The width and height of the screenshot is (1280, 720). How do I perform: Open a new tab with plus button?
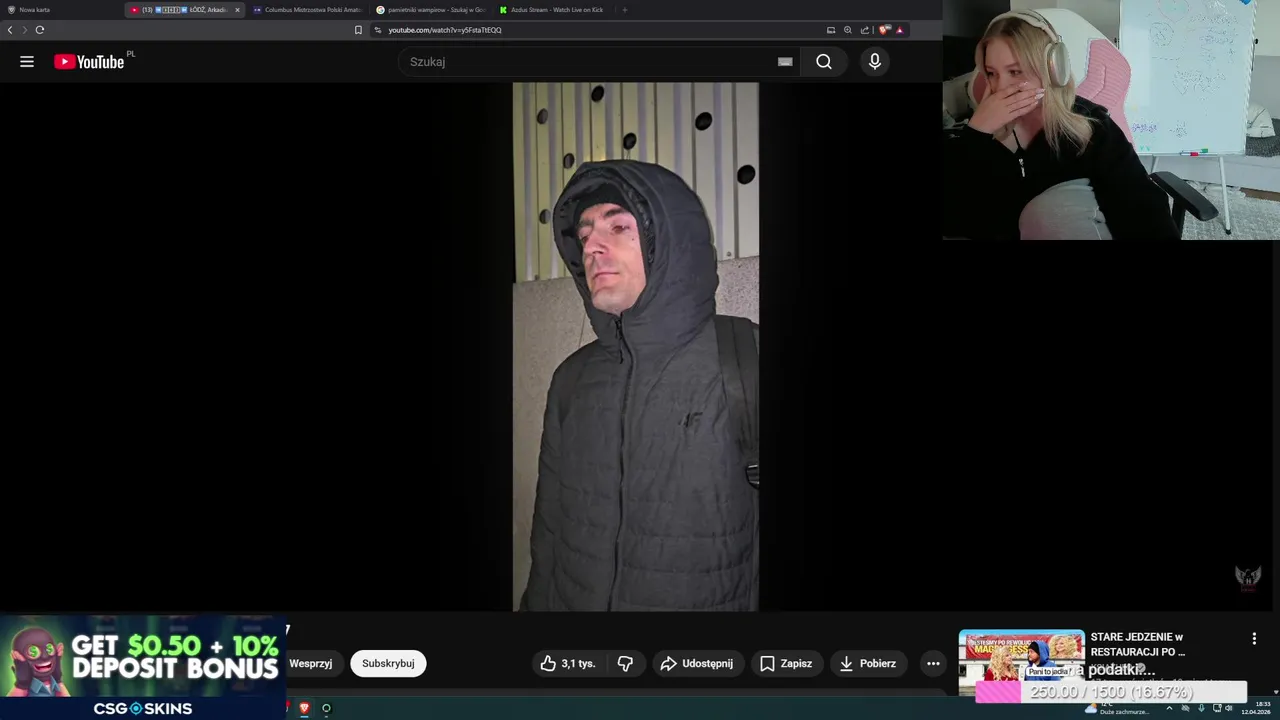(x=625, y=10)
